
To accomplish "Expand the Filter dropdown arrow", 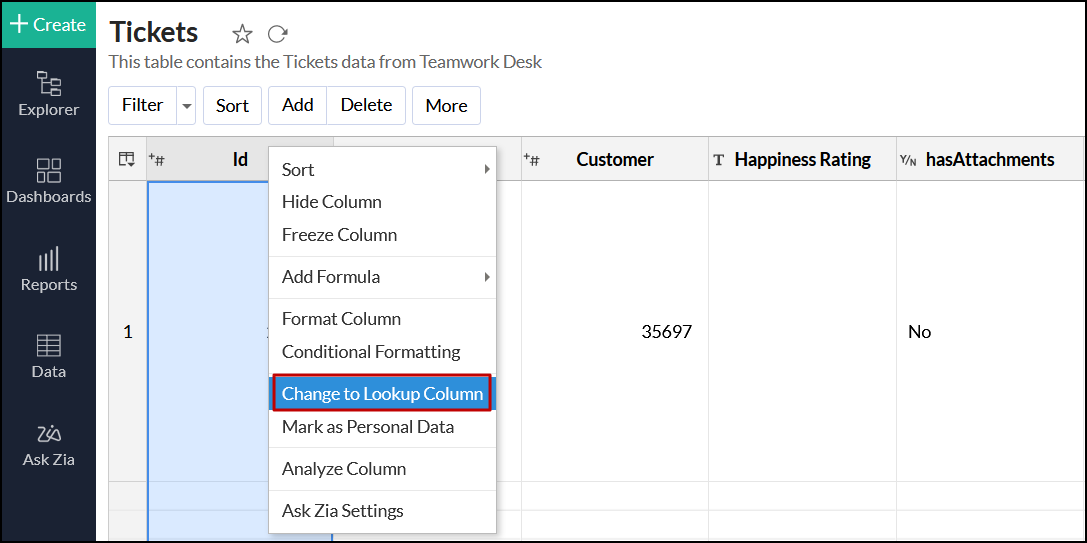I will (x=186, y=106).
